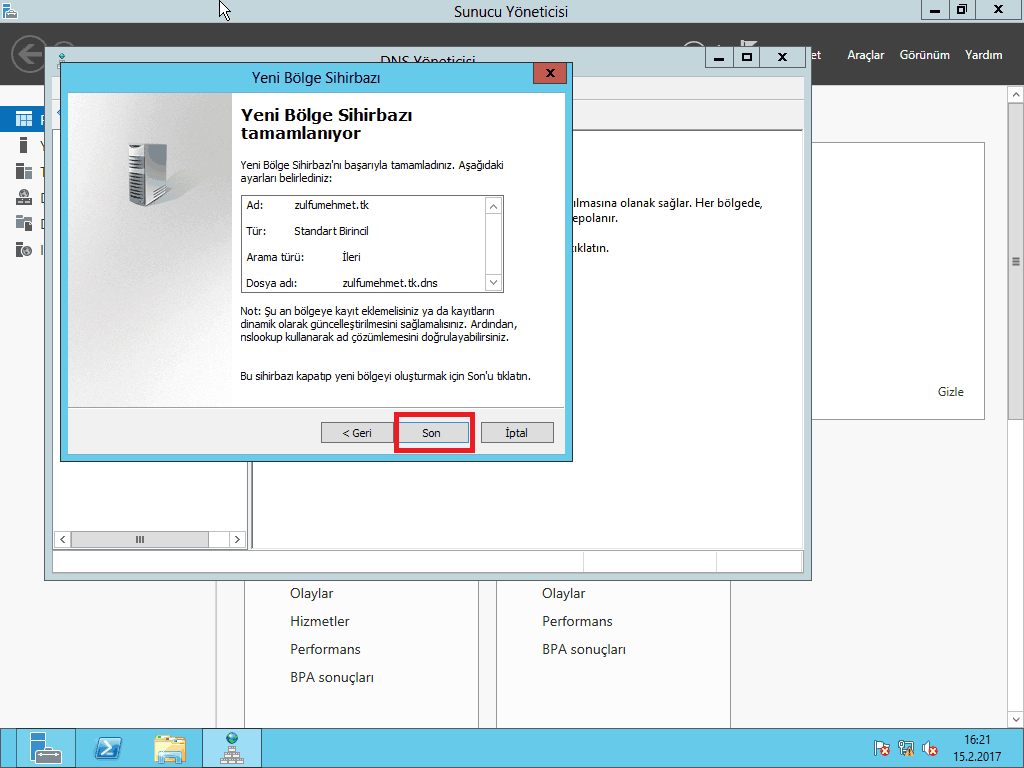
Task: Open BPA sonuçları in the right server tile
Action: [x=584, y=649]
